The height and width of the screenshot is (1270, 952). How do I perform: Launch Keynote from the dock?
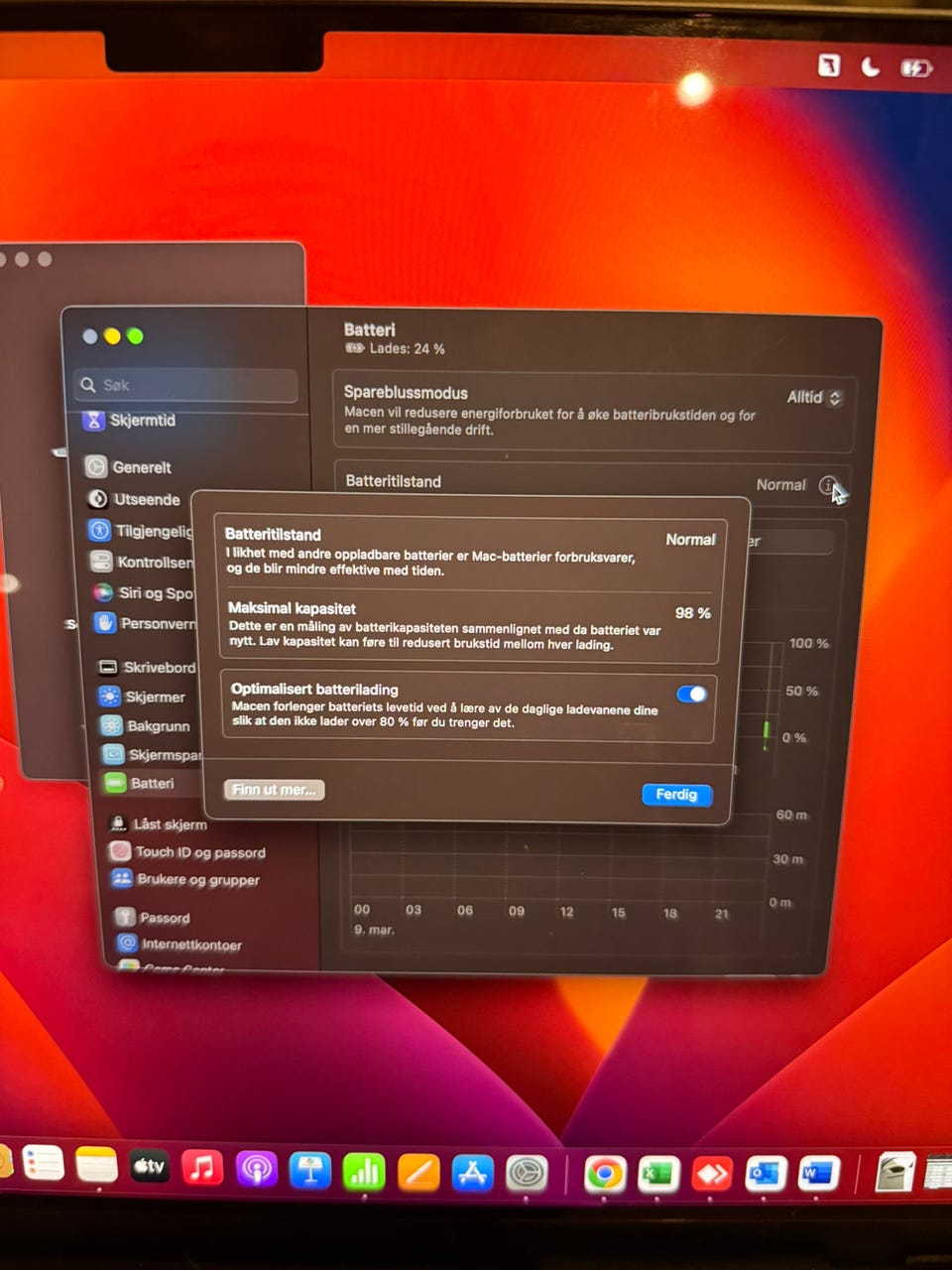(309, 1171)
